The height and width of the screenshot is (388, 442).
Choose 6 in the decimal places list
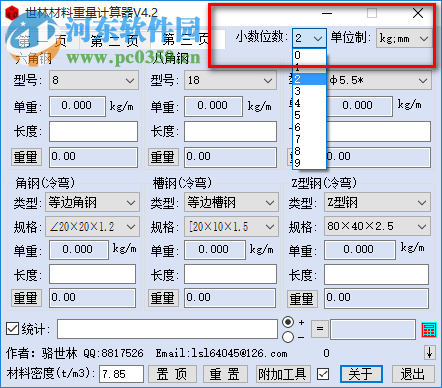click(309, 127)
